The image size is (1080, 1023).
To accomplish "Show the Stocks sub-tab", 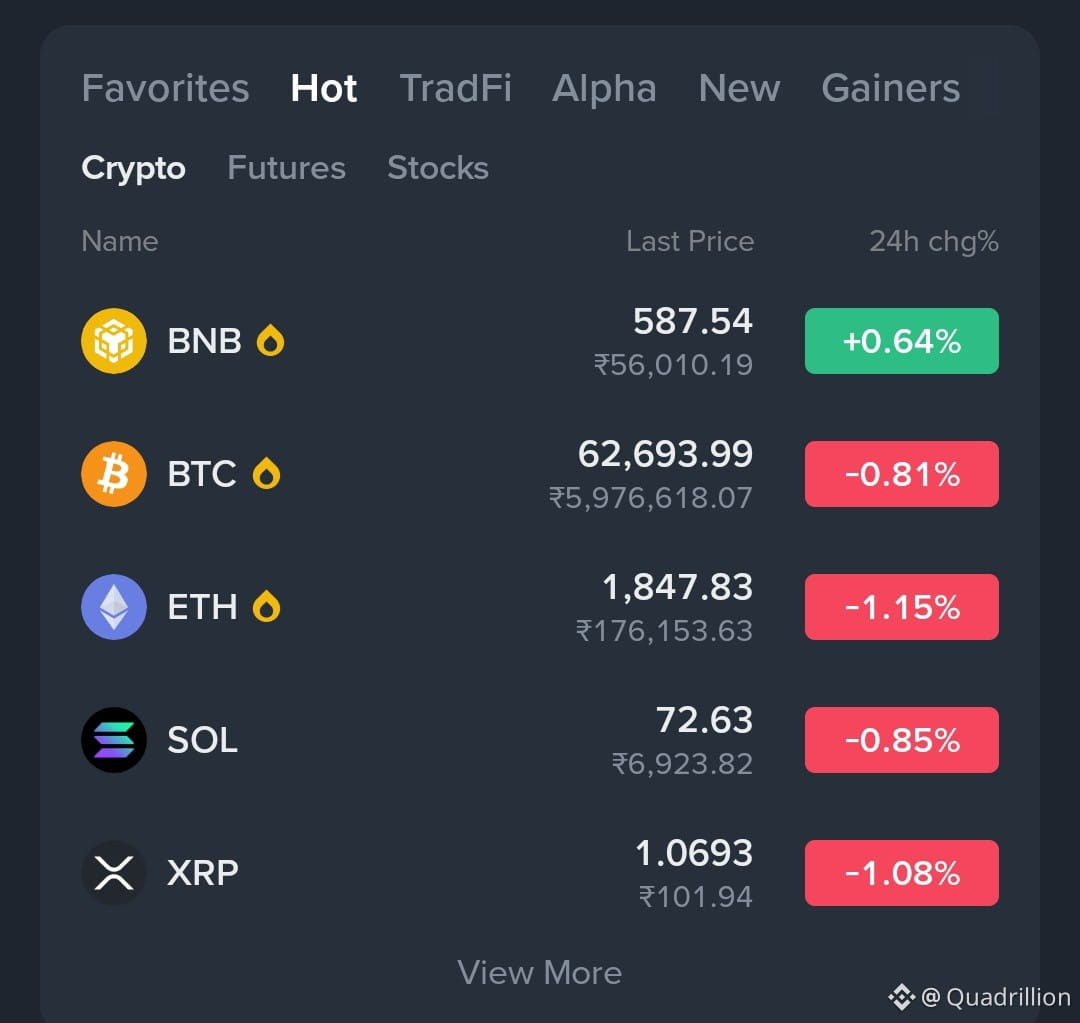I will point(438,167).
